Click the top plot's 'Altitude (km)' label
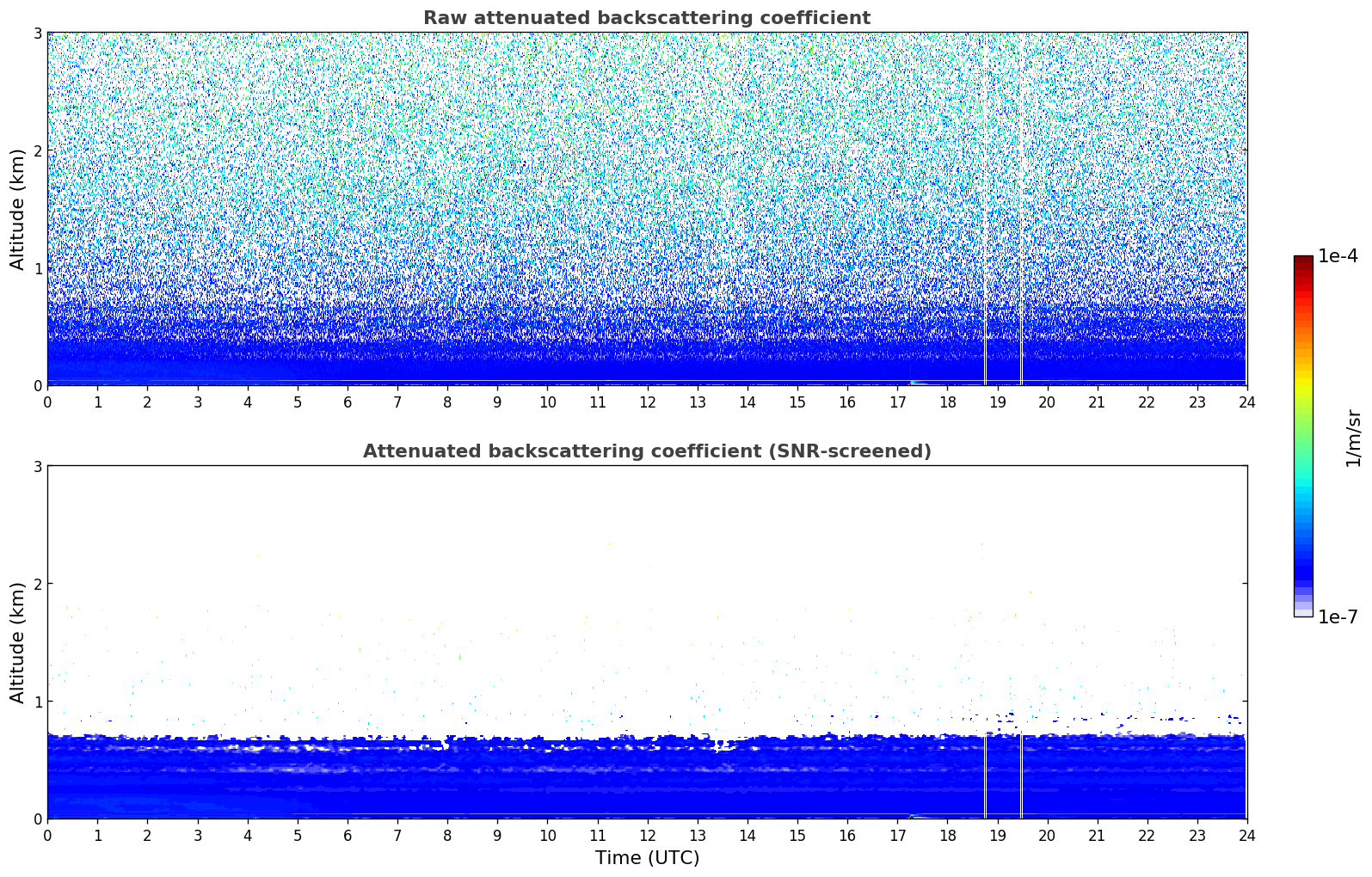 (x=18, y=209)
